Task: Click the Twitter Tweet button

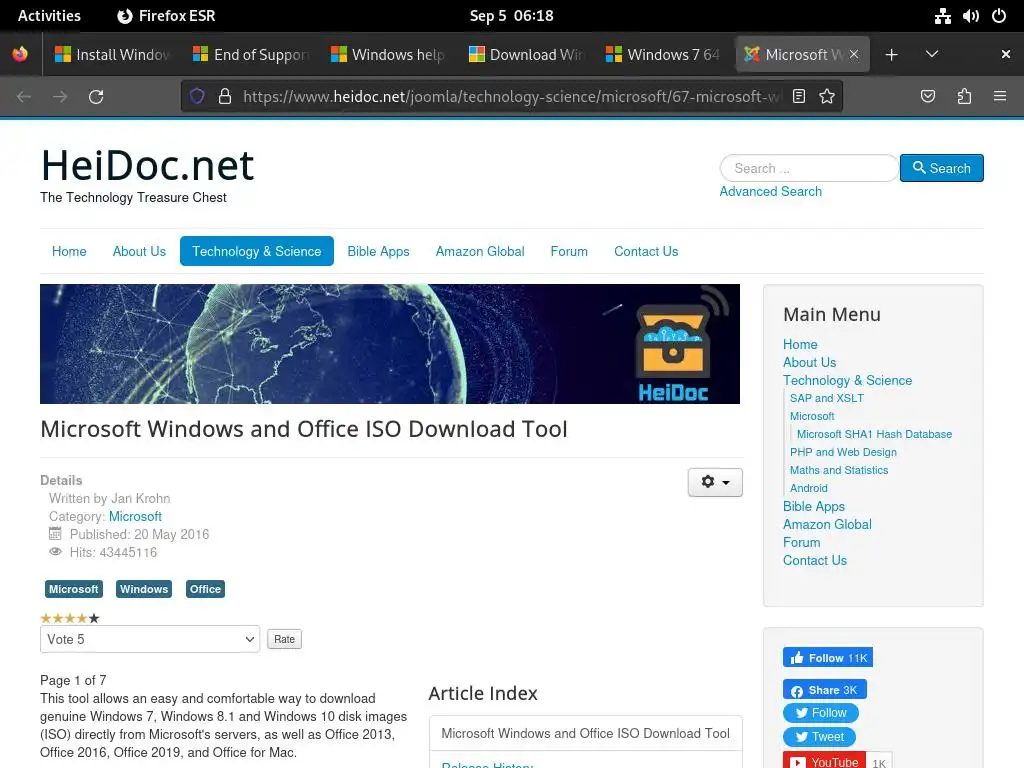Action: [x=820, y=737]
